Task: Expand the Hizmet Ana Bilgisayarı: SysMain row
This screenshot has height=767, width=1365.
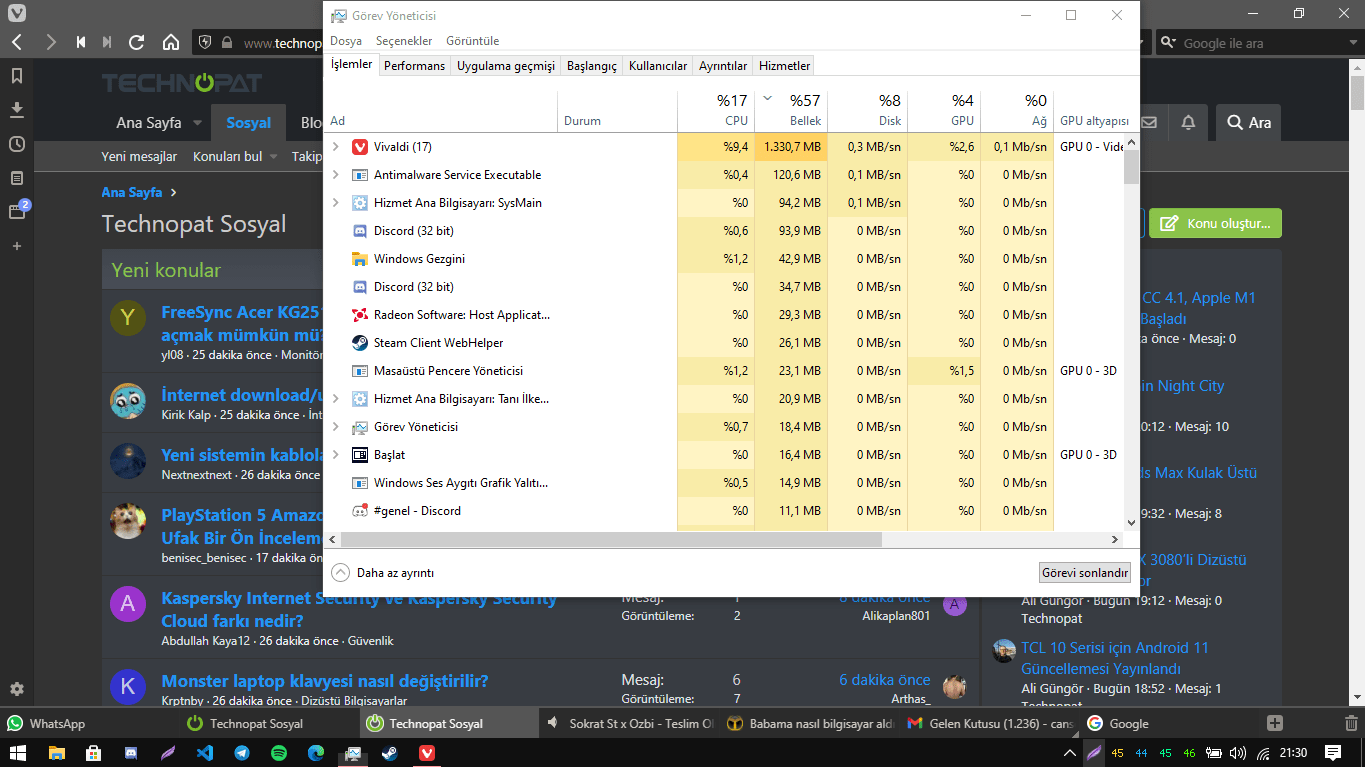Action: [336, 203]
